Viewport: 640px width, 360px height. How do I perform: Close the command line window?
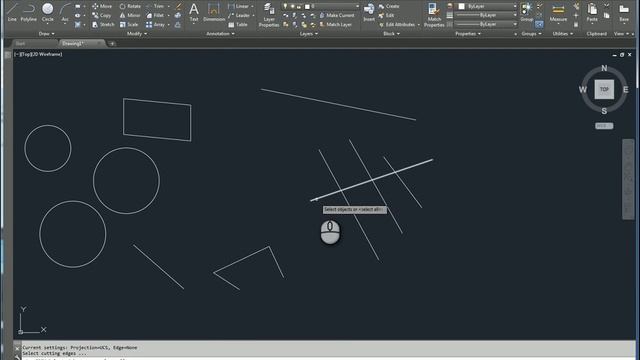point(17,348)
